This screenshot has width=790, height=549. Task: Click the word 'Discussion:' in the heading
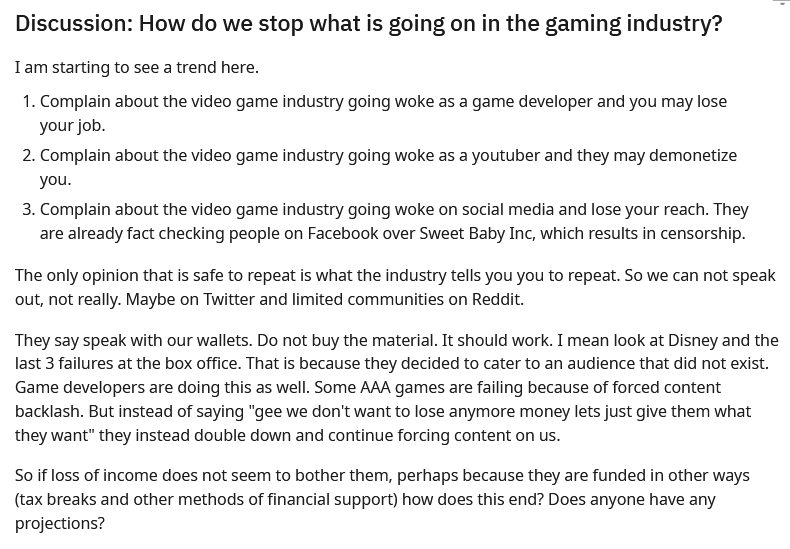point(74,24)
